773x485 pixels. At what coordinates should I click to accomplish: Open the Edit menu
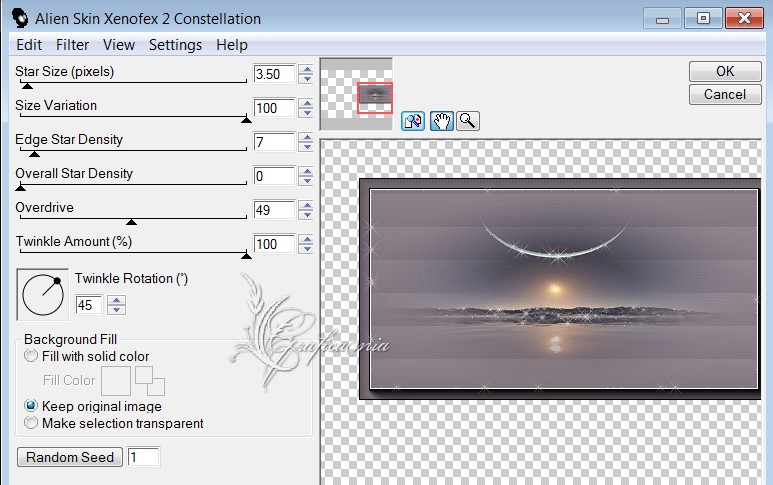[x=29, y=45]
